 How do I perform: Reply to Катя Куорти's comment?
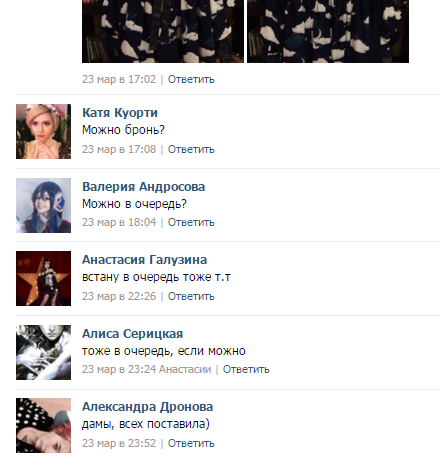pos(191,149)
